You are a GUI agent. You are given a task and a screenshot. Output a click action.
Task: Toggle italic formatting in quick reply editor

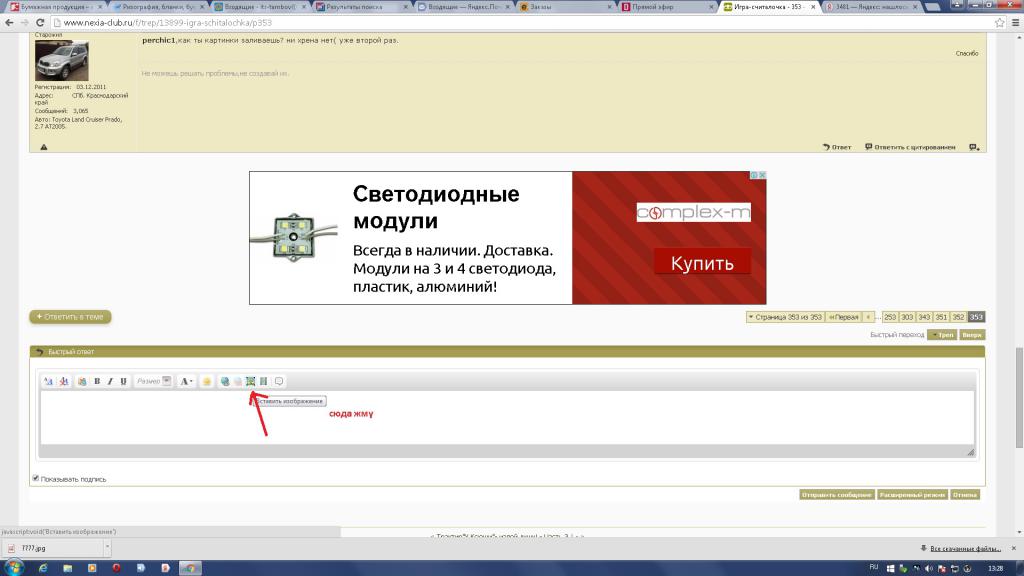pyautogui.click(x=110, y=381)
